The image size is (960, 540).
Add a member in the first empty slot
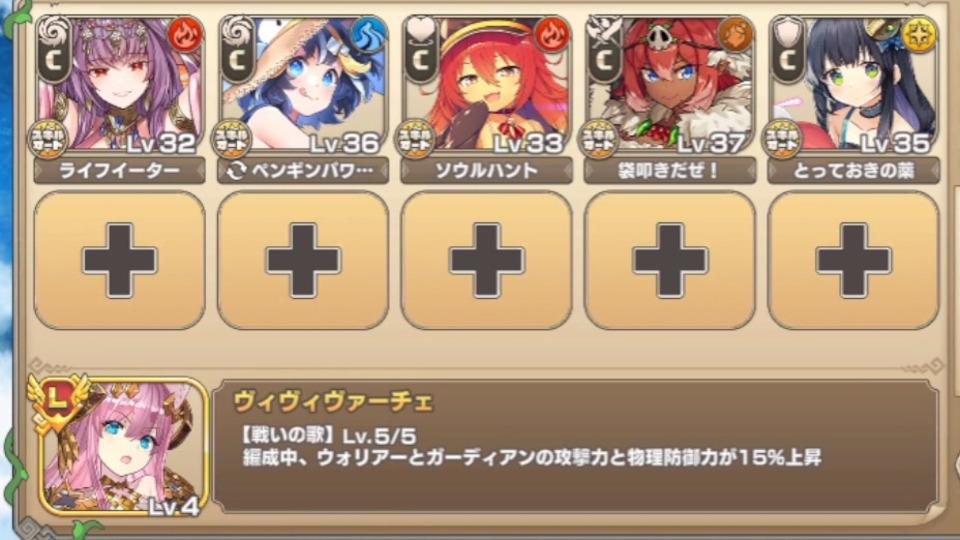click(x=119, y=260)
